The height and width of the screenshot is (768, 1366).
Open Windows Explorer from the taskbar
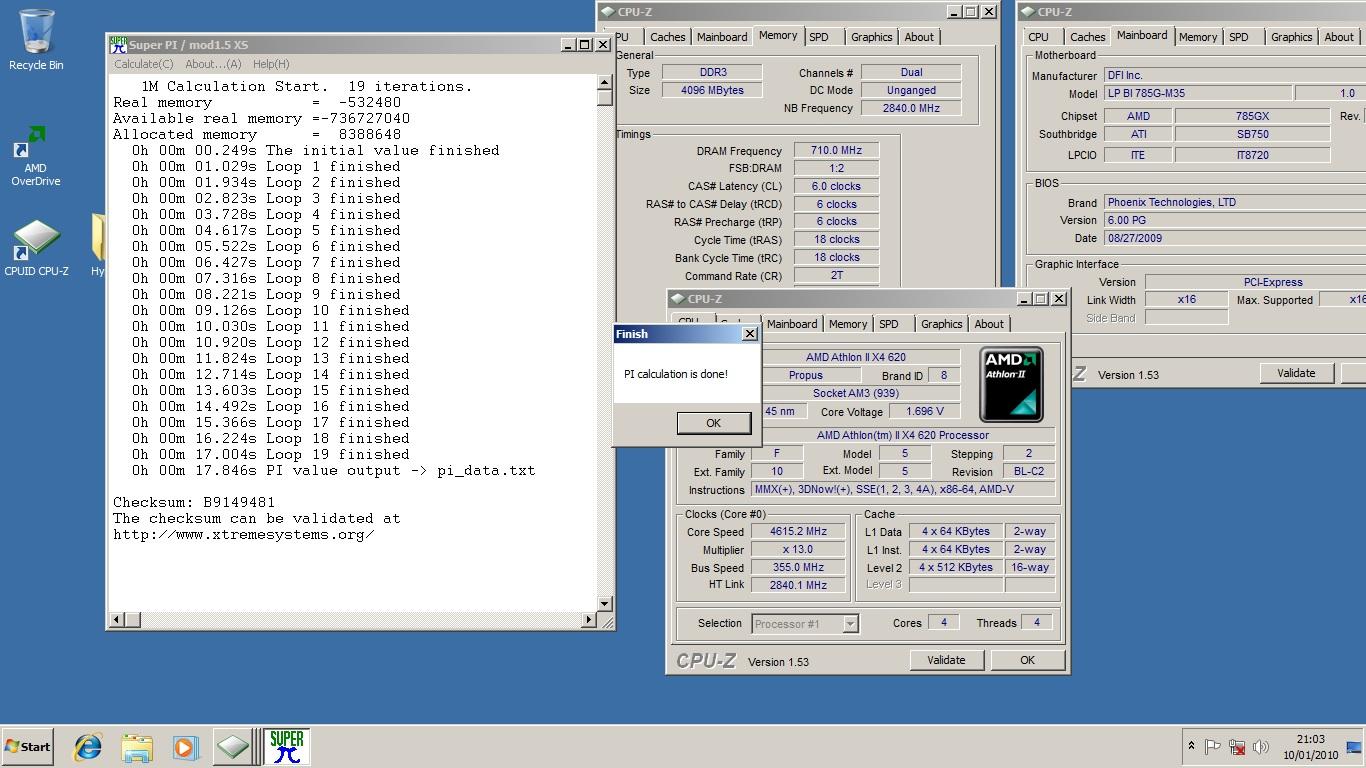(x=137, y=747)
